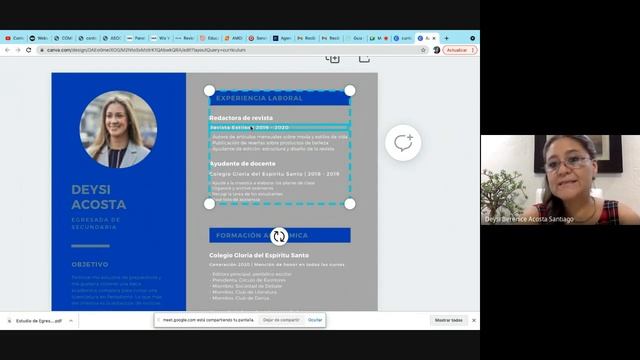Select the Redactora de revista heading
The image size is (640, 360).
tap(241, 118)
